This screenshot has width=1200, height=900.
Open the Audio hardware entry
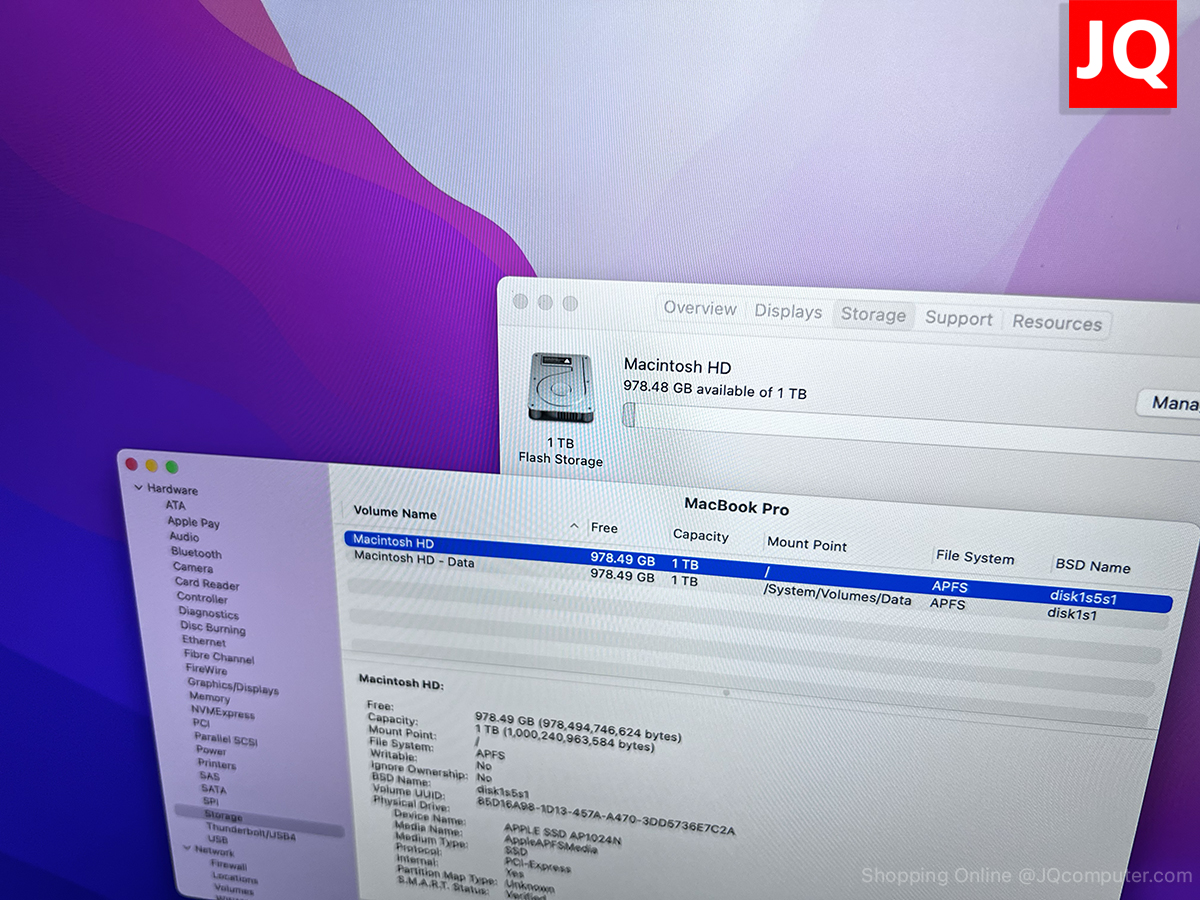(184, 537)
